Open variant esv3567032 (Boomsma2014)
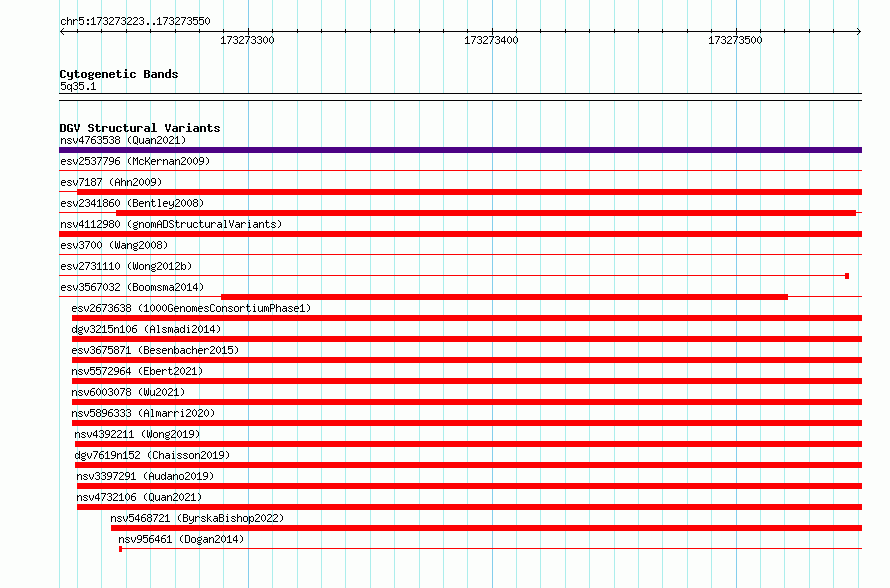Image resolution: width=890 pixels, height=588 pixels. (x=132, y=287)
